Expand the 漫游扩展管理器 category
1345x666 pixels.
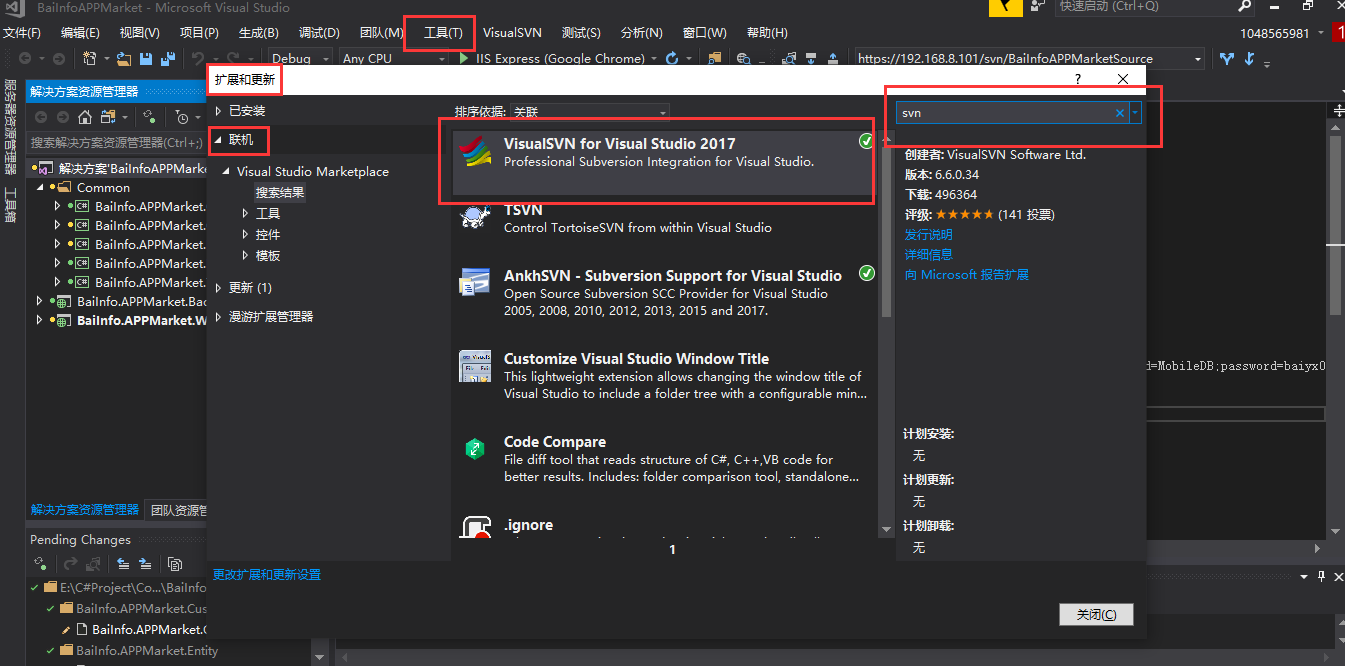pyautogui.click(x=218, y=317)
